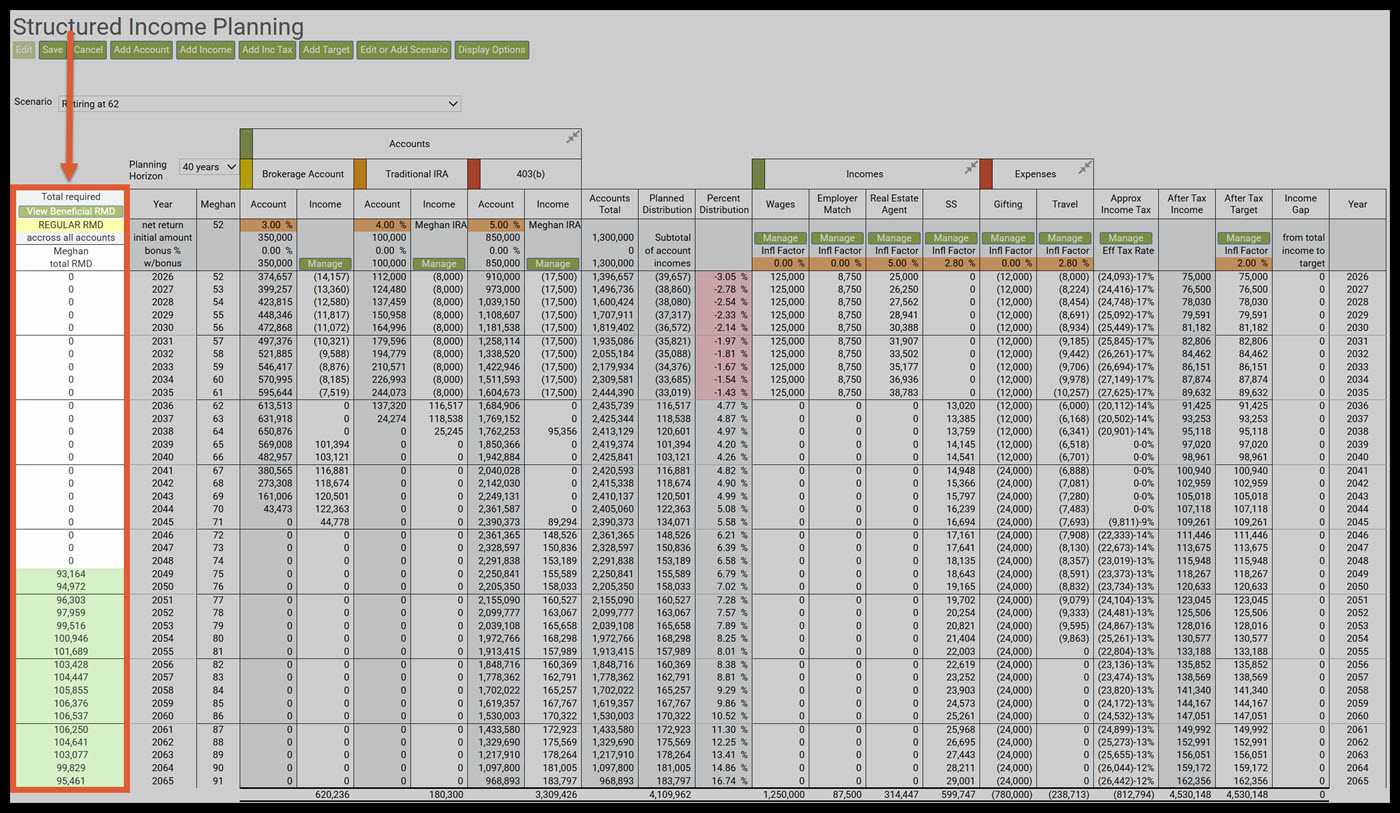The image size is (1400, 813).
Task: Click the 1,250,000 Wages total
Action: [785, 795]
